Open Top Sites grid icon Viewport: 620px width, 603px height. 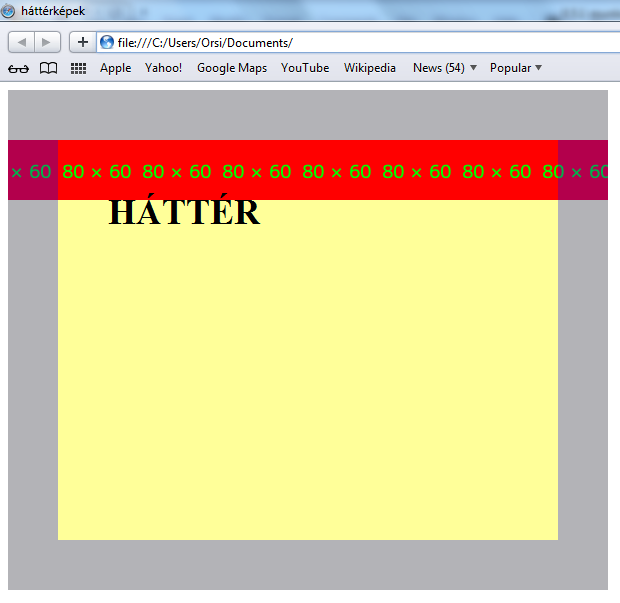[78, 68]
